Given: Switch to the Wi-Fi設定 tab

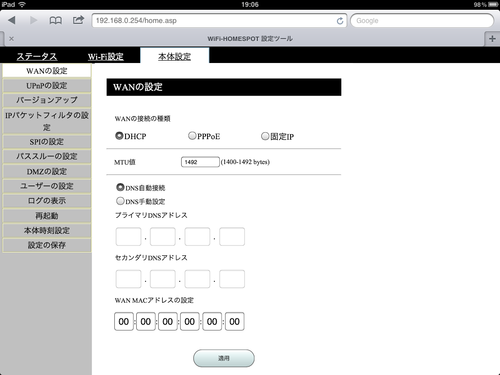Looking at the screenshot, I should [106, 57].
